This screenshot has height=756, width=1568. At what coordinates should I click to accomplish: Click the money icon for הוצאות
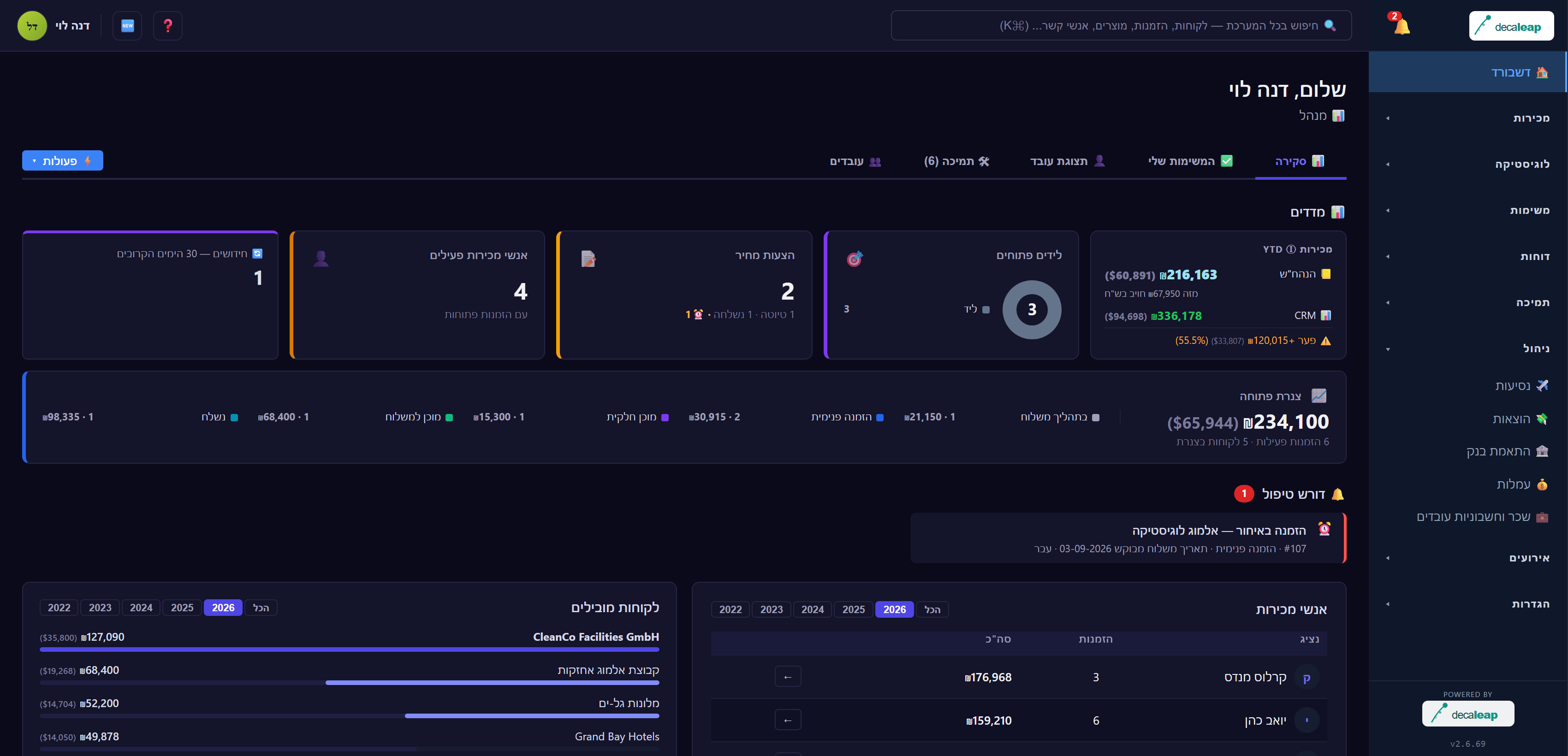[x=1543, y=419]
